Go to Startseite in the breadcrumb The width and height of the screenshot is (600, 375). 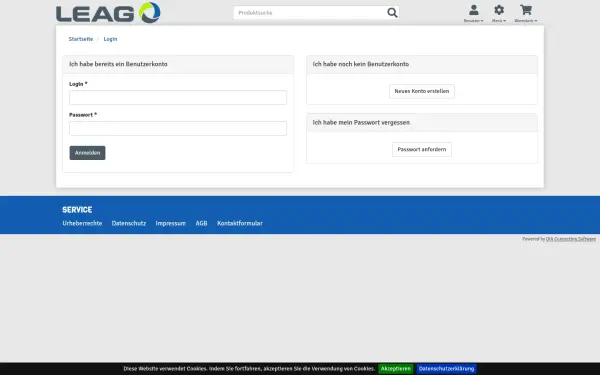[x=81, y=39]
